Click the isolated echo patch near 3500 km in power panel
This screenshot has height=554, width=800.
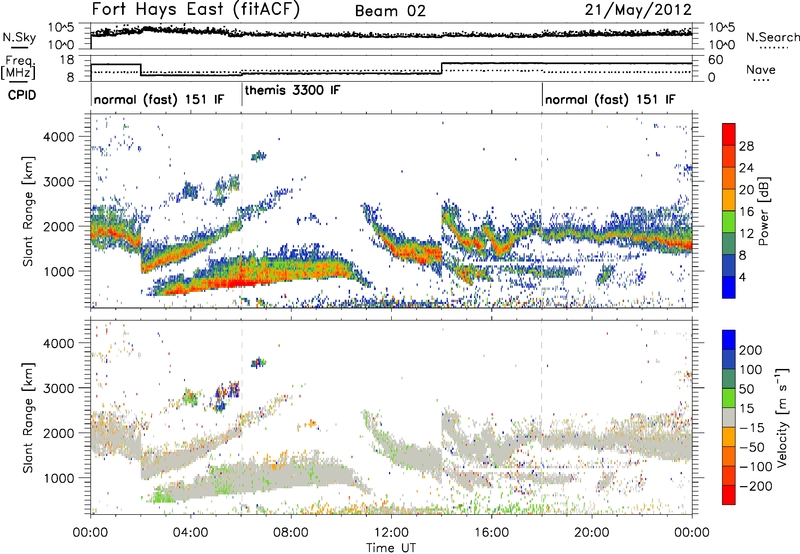click(x=259, y=156)
